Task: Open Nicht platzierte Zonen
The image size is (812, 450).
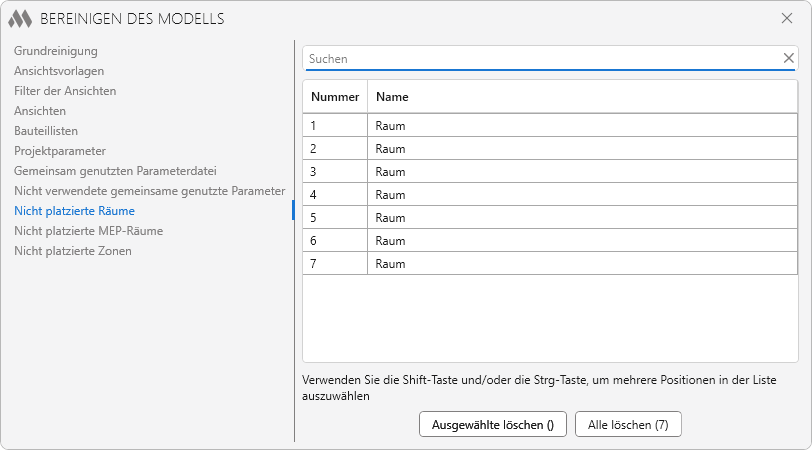Action: tap(72, 251)
